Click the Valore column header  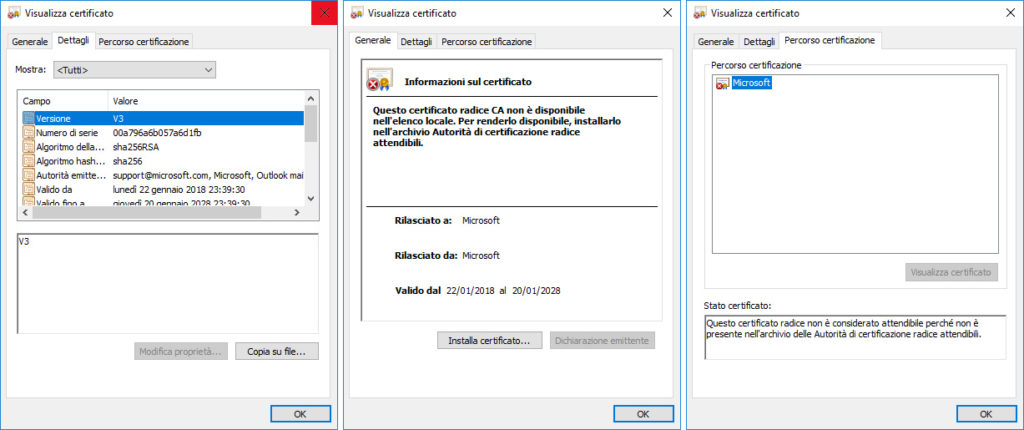206,101
